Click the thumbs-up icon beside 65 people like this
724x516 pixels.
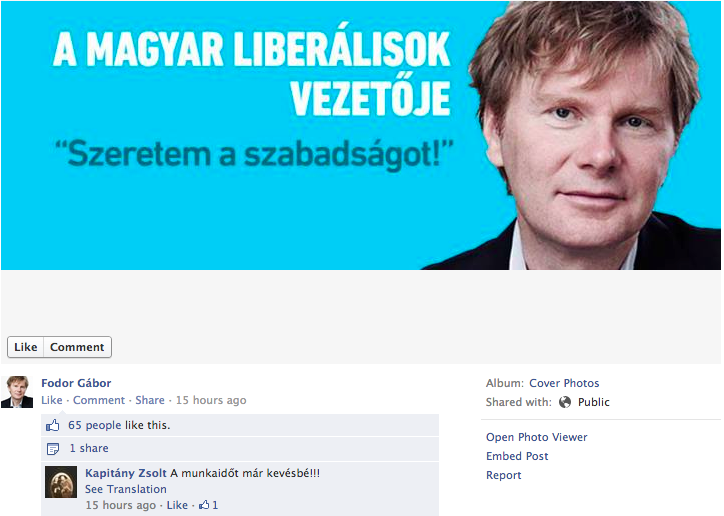[x=53, y=425]
